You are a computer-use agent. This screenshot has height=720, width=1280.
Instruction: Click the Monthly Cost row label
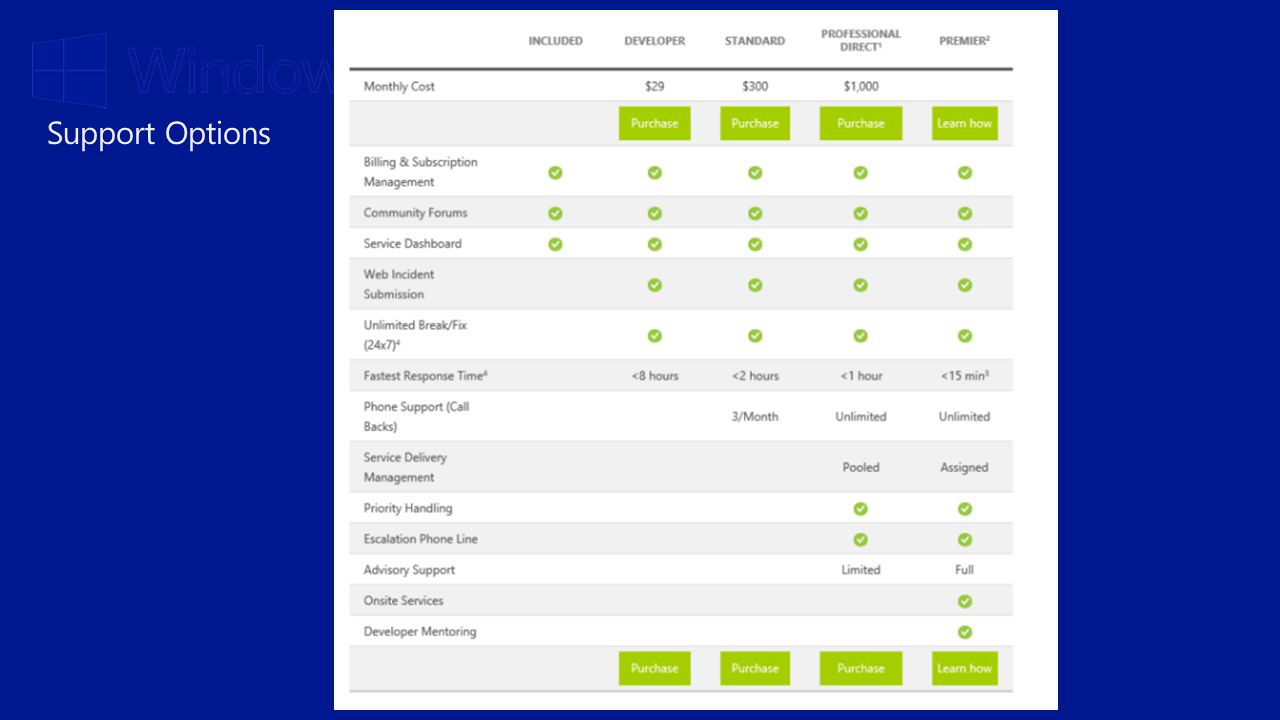[399, 87]
